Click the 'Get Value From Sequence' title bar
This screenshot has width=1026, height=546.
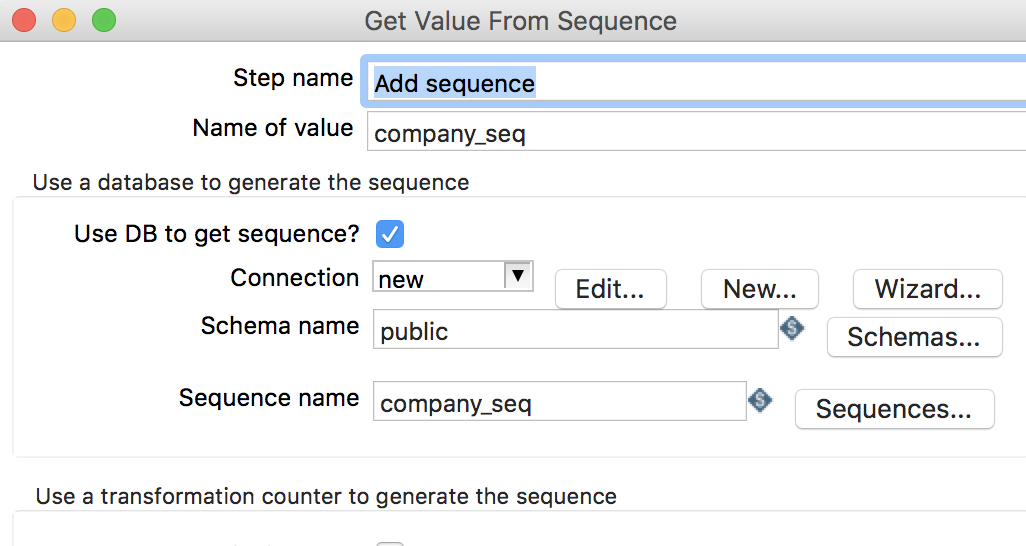click(520, 20)
